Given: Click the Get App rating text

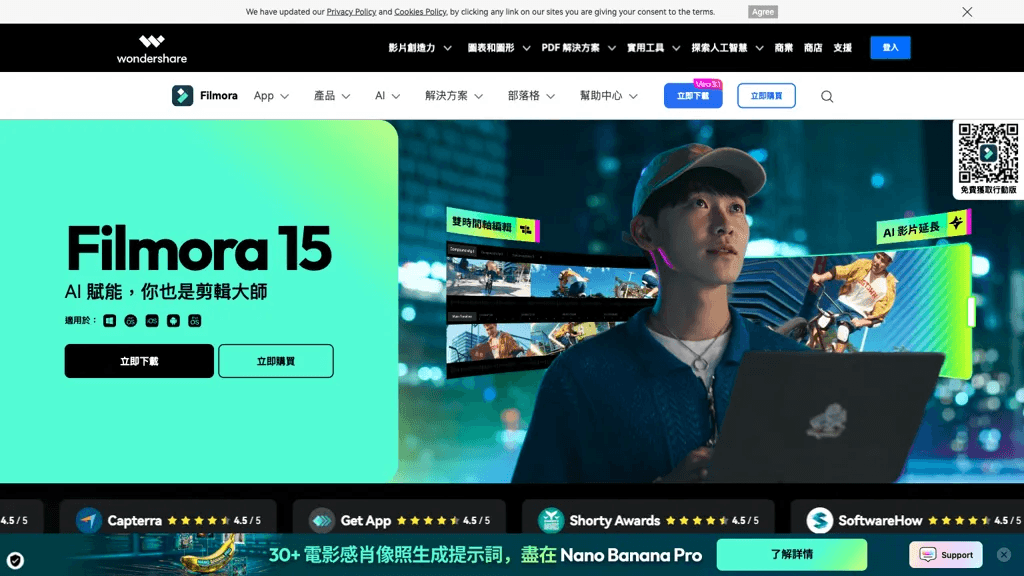Looking at the screenshot, I should (476, 520).
